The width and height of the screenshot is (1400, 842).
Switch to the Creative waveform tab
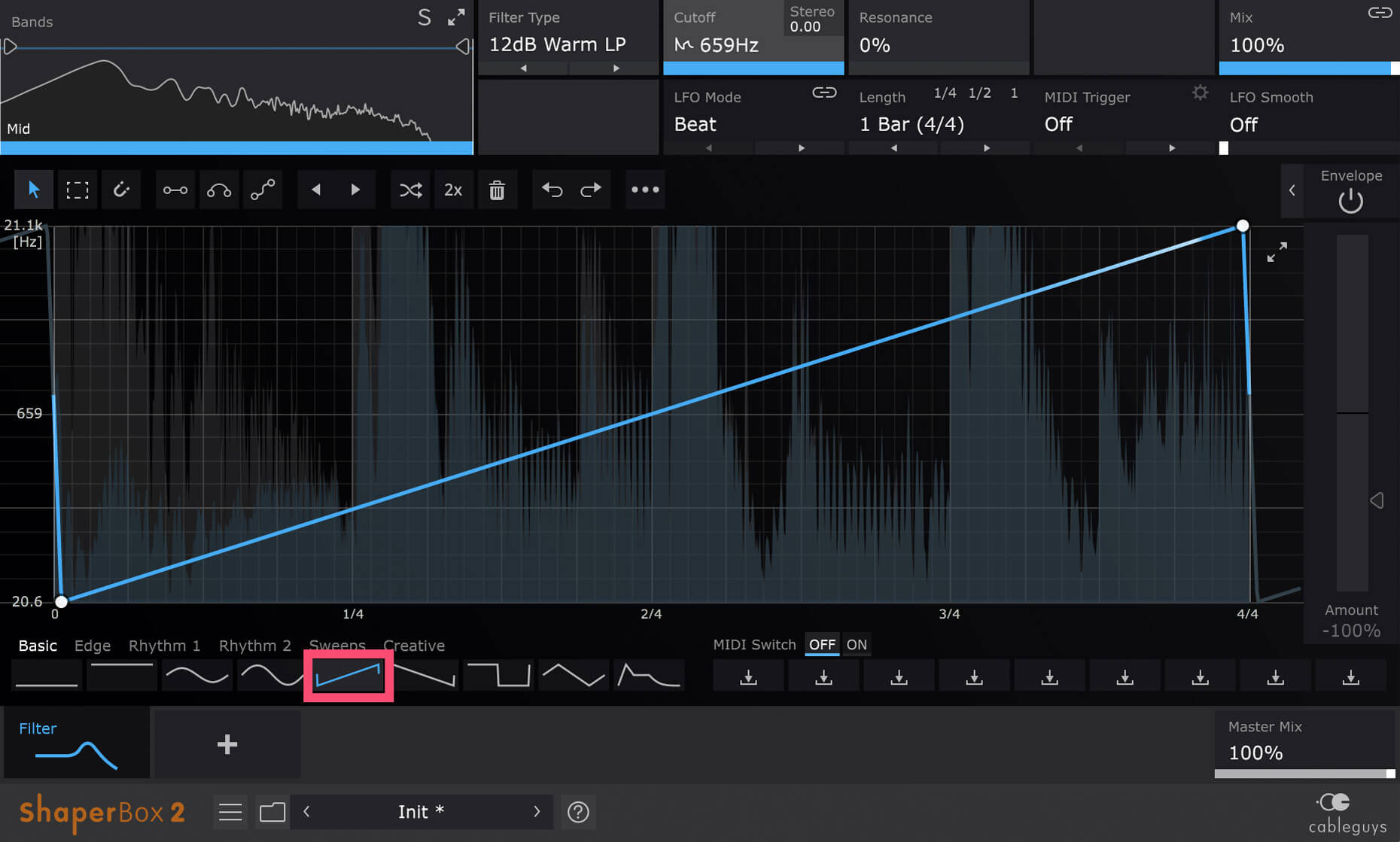(x=414, y=646)
